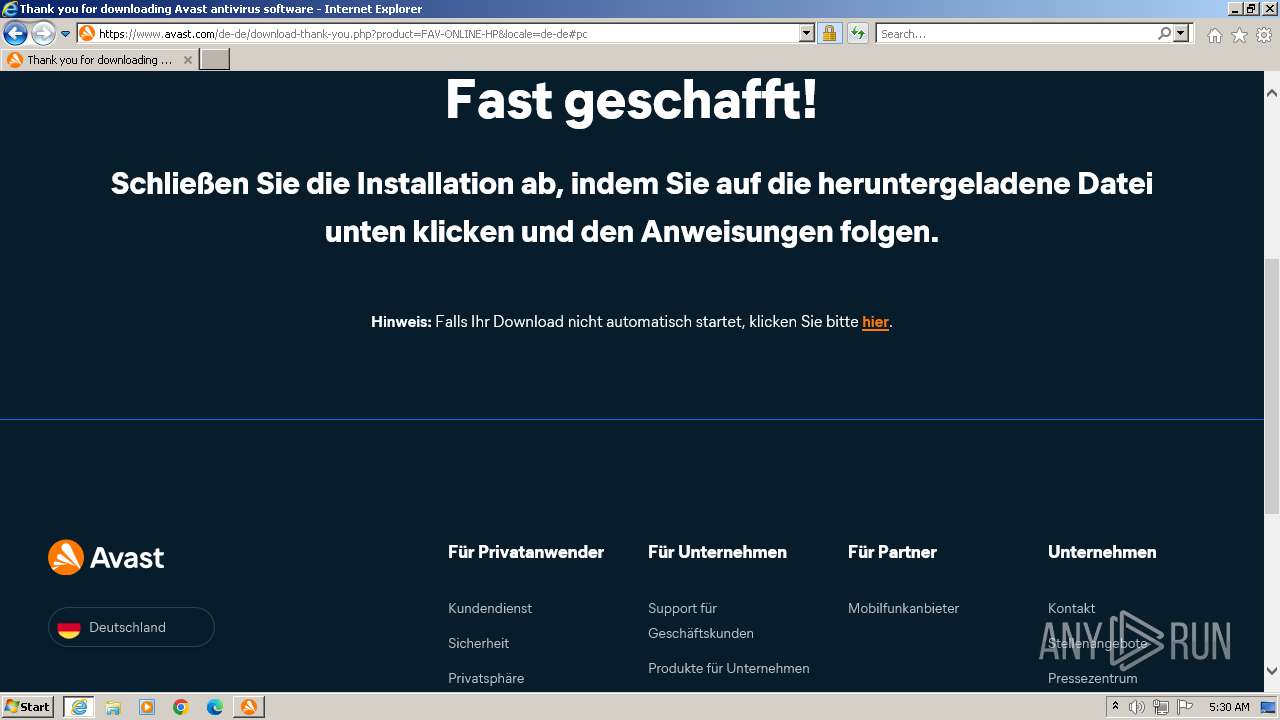Viewport: 1280px width, 720px height.
Task: Click the Home icon
Action: 1214,35
